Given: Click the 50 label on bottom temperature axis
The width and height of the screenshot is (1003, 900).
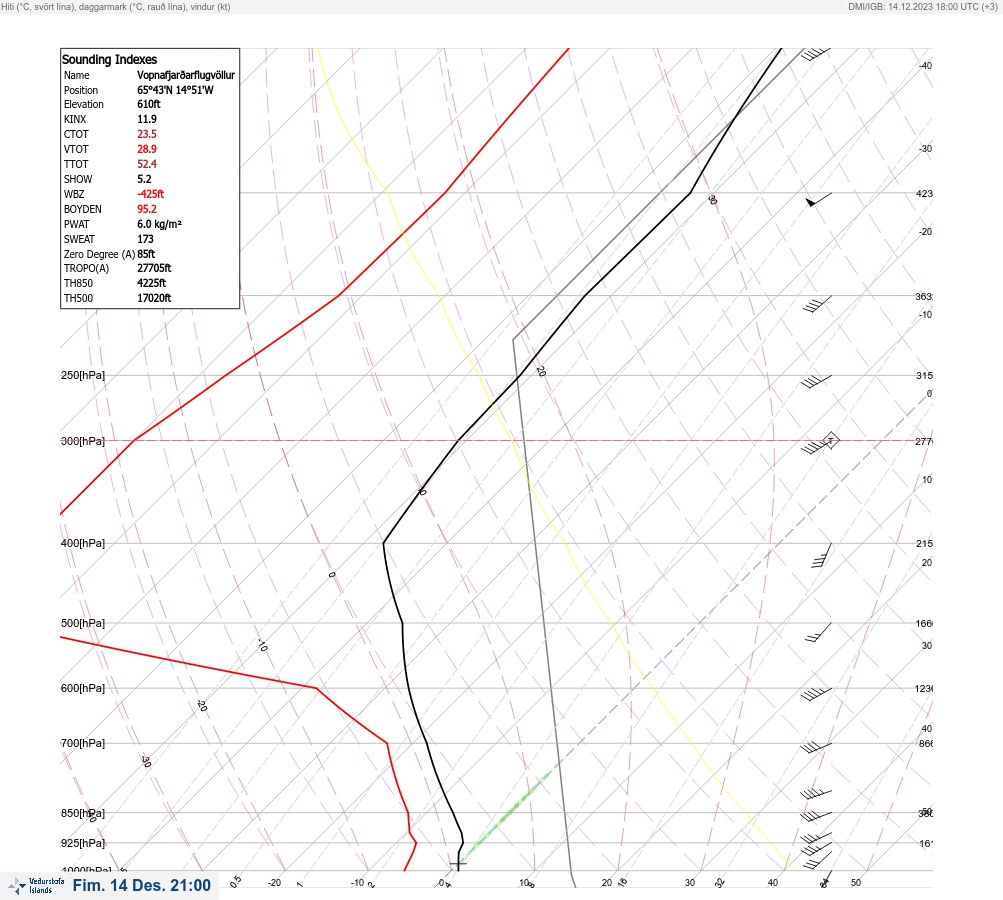Looking at the screenshot, I should 856,883.
